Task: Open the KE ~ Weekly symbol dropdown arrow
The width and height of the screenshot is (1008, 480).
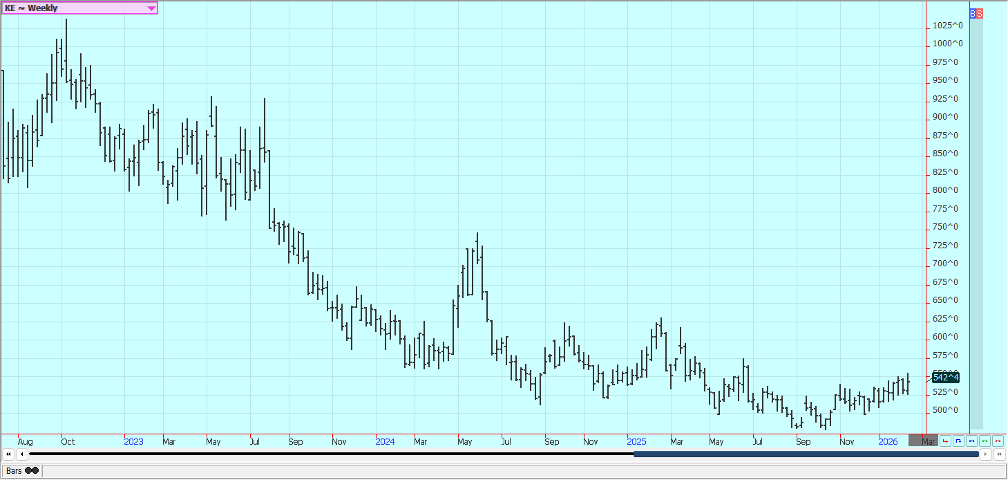Action: [x=151, y=8]
